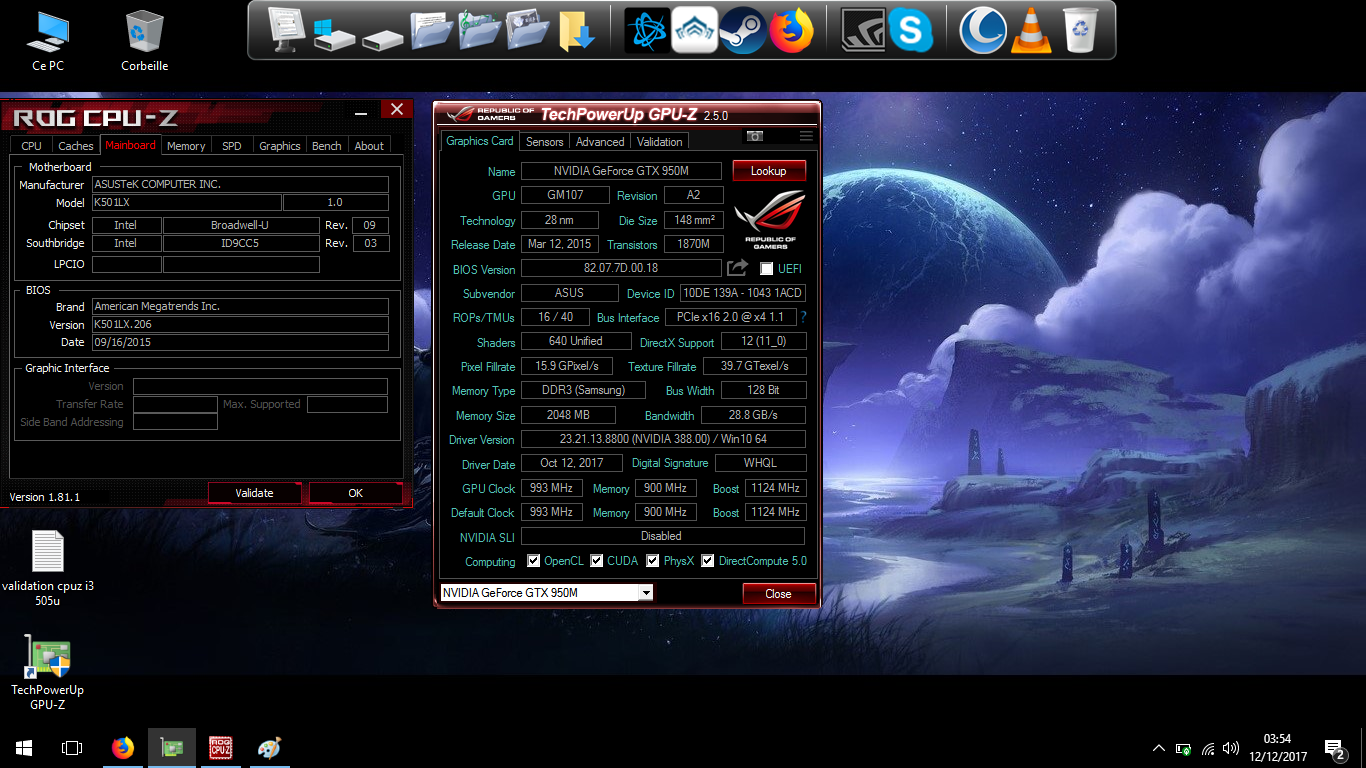Take a GPU-Z screenshot with the camera icon

pos(755,136)
